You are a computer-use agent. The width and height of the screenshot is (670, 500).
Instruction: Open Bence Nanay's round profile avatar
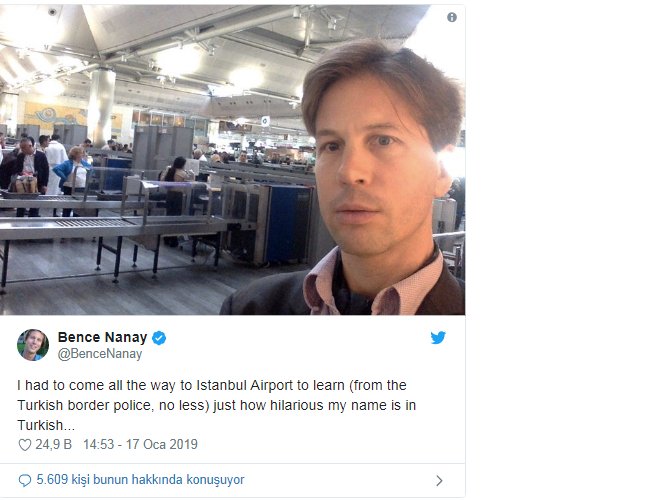33,345
